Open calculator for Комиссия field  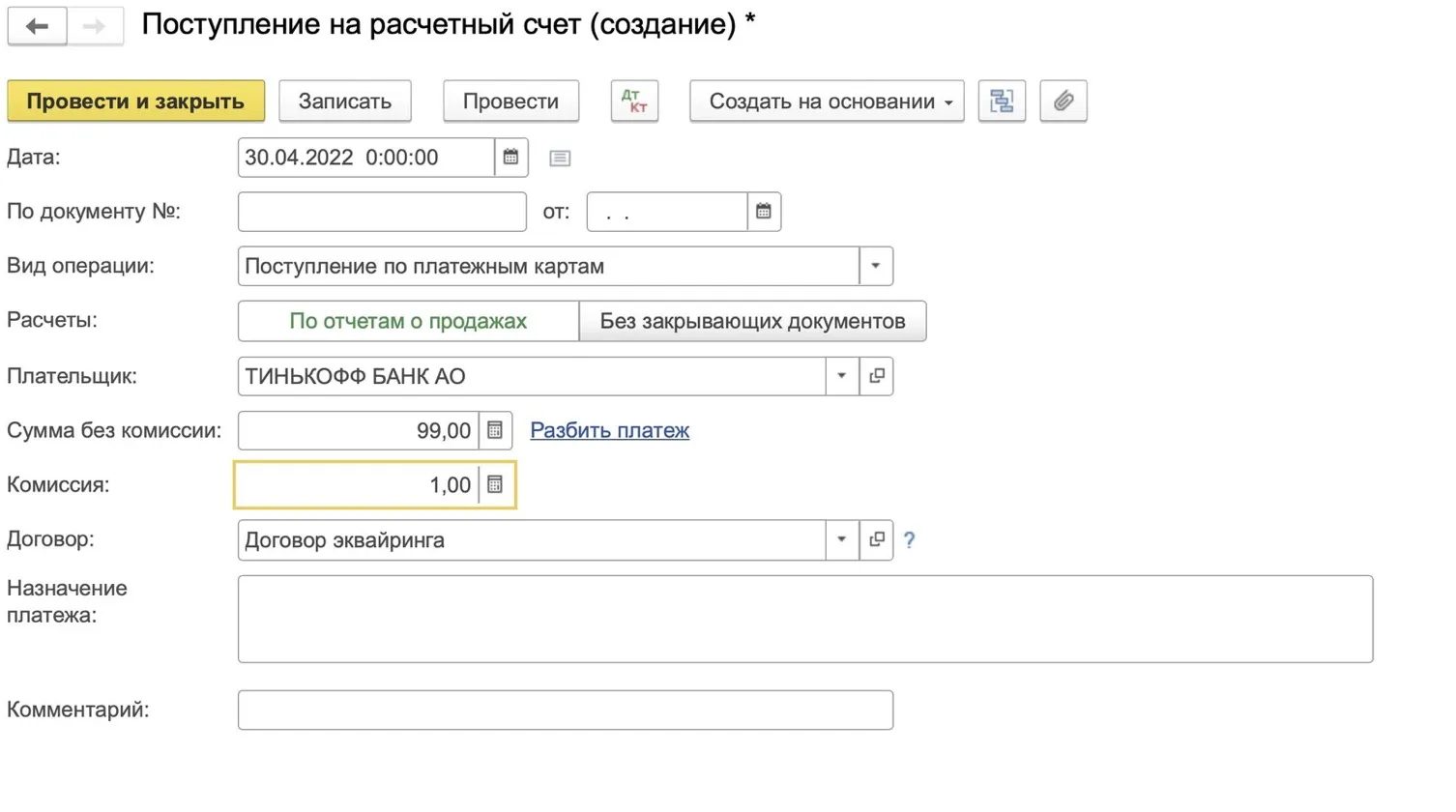(x=495, y=485)
